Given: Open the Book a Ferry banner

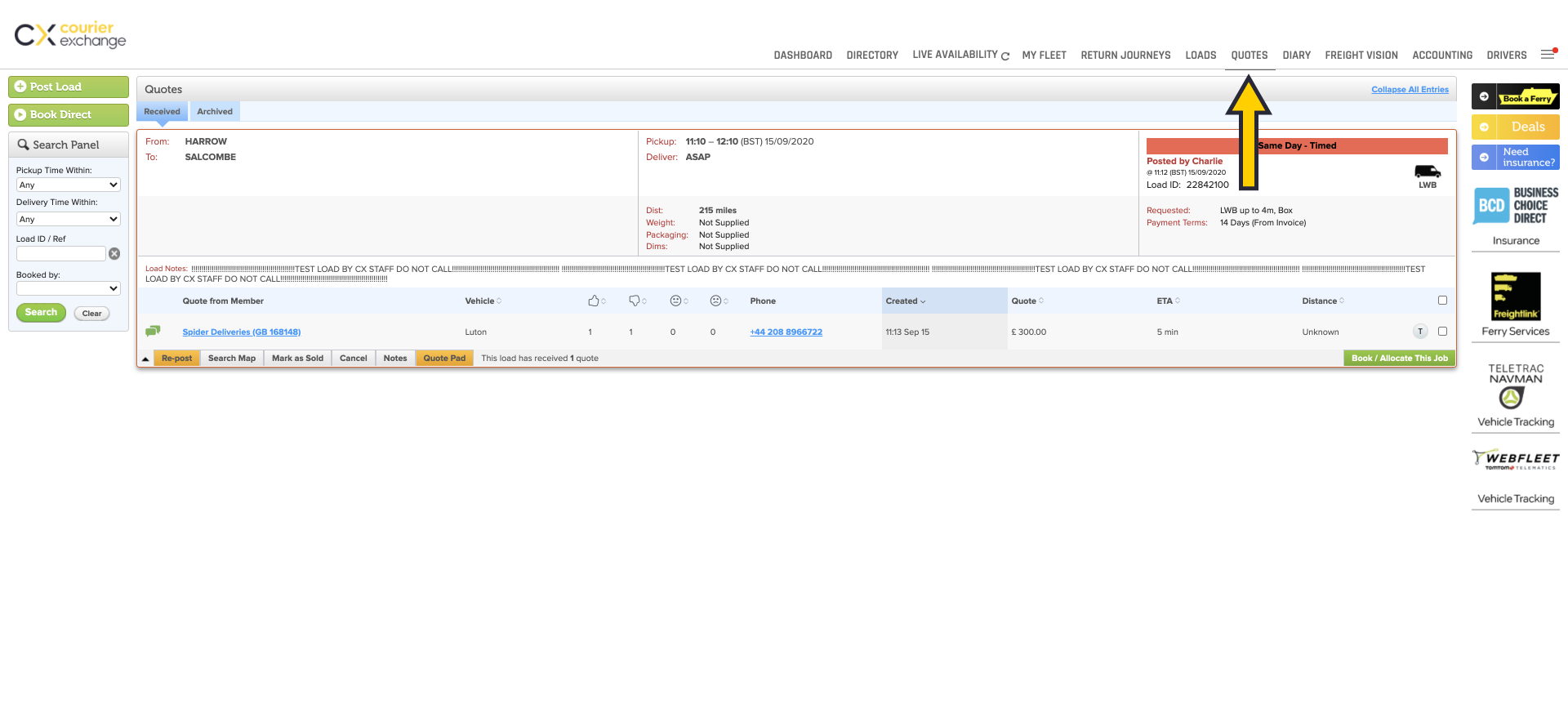Looking at the screenshot, I should pyautogui.click(x=1515, y=97).
